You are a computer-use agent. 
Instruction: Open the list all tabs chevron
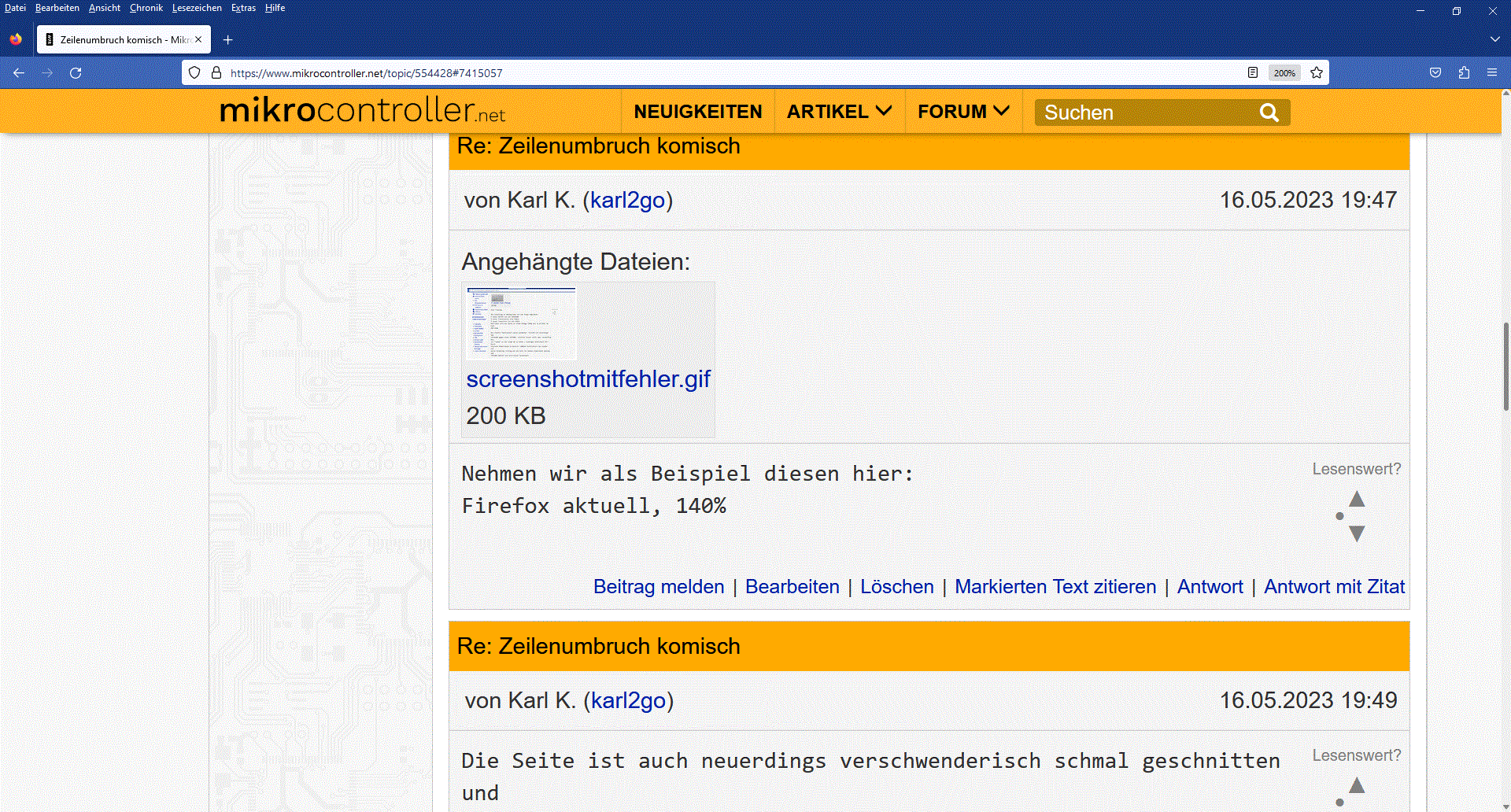point(1494,39)
